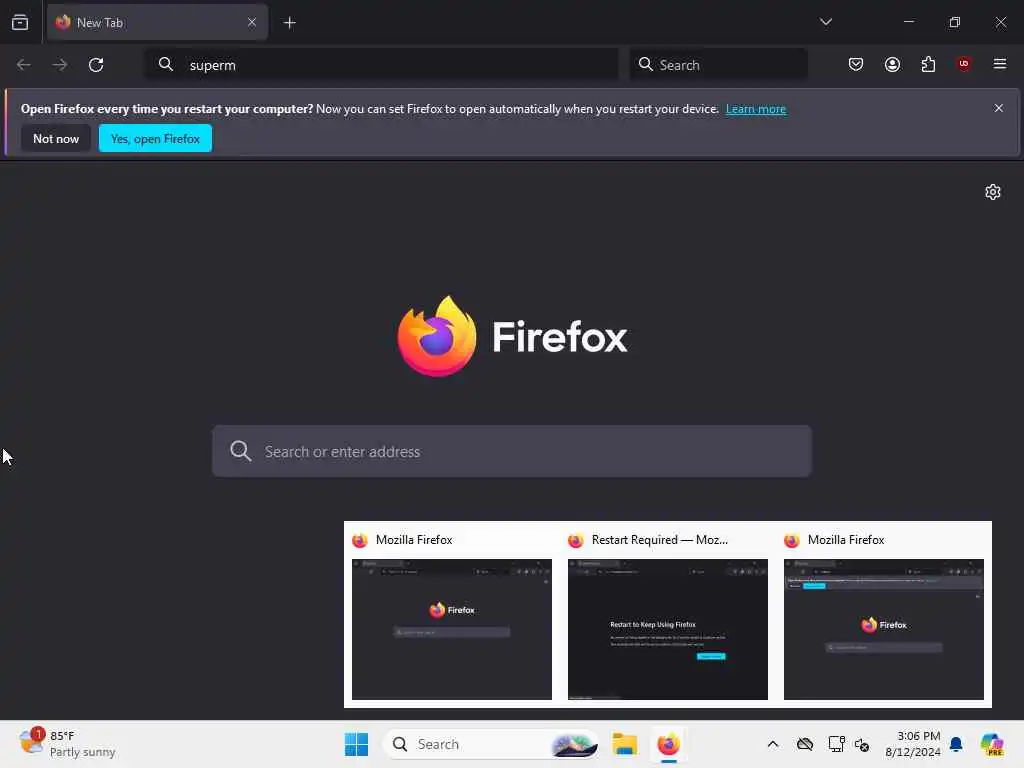The height and width of the screenshot is (768, 1024).
Task: Follow the Learn more link
Action: click(x=756, y=109)
